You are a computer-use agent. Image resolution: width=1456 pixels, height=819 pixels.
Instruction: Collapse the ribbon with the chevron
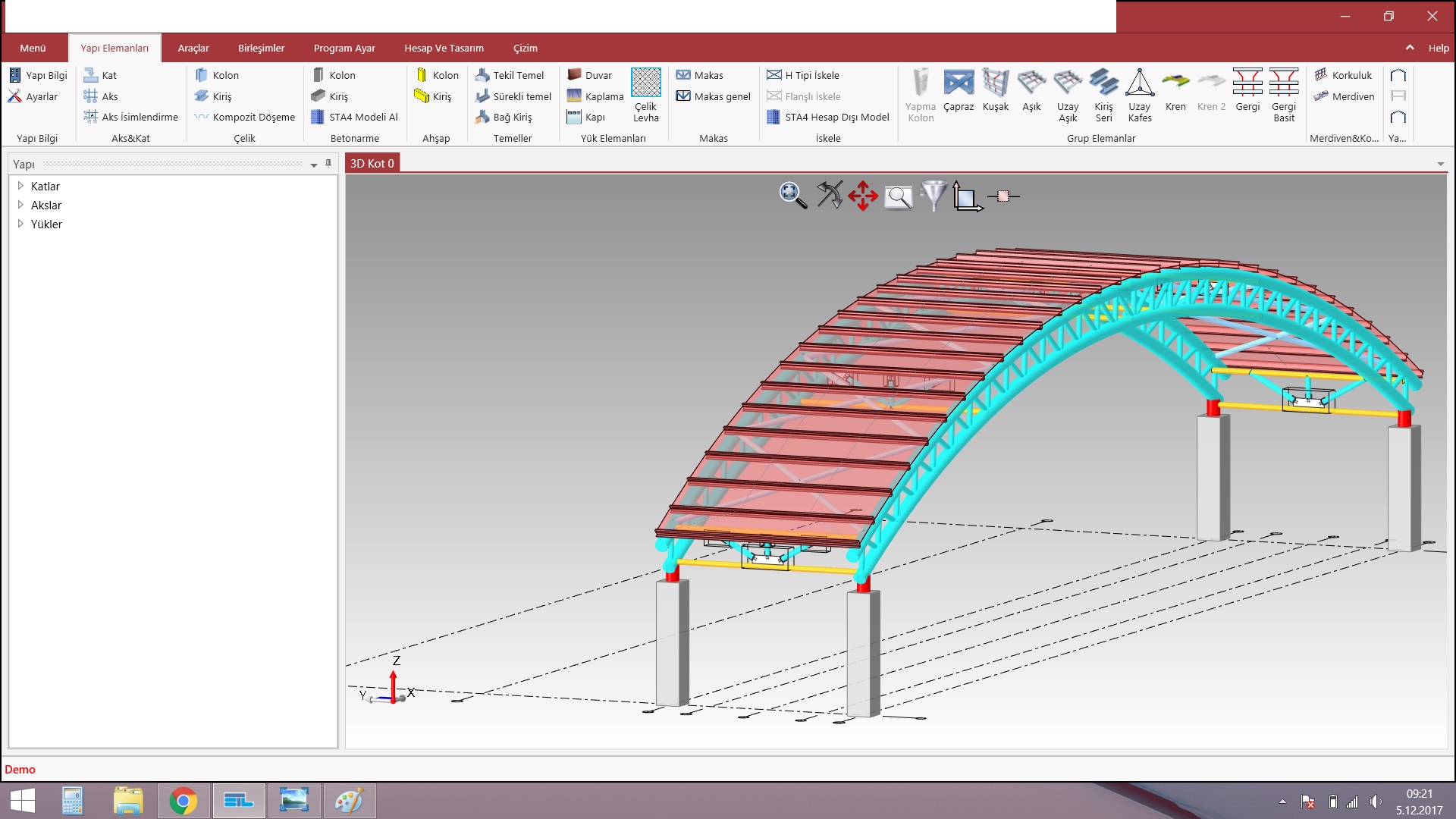(1410, 48)
